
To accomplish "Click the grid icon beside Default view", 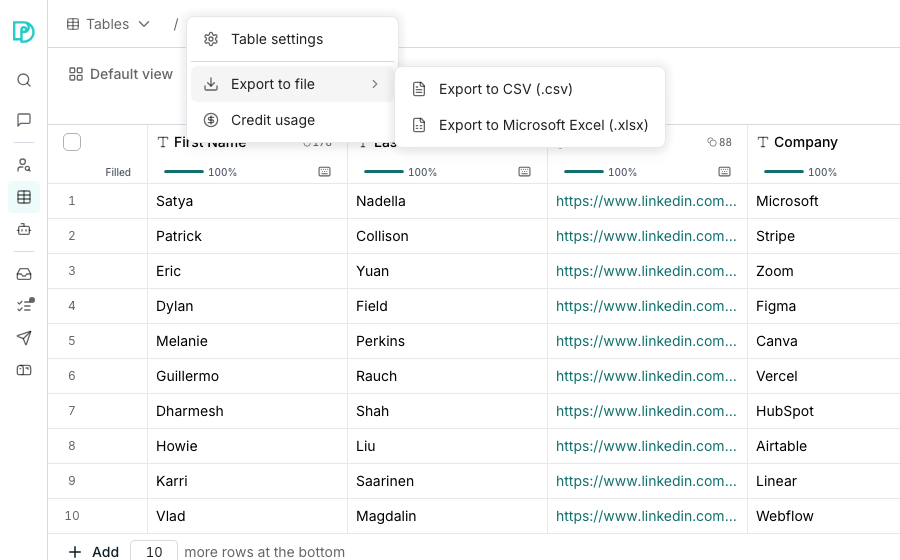I will coord(76,74).
